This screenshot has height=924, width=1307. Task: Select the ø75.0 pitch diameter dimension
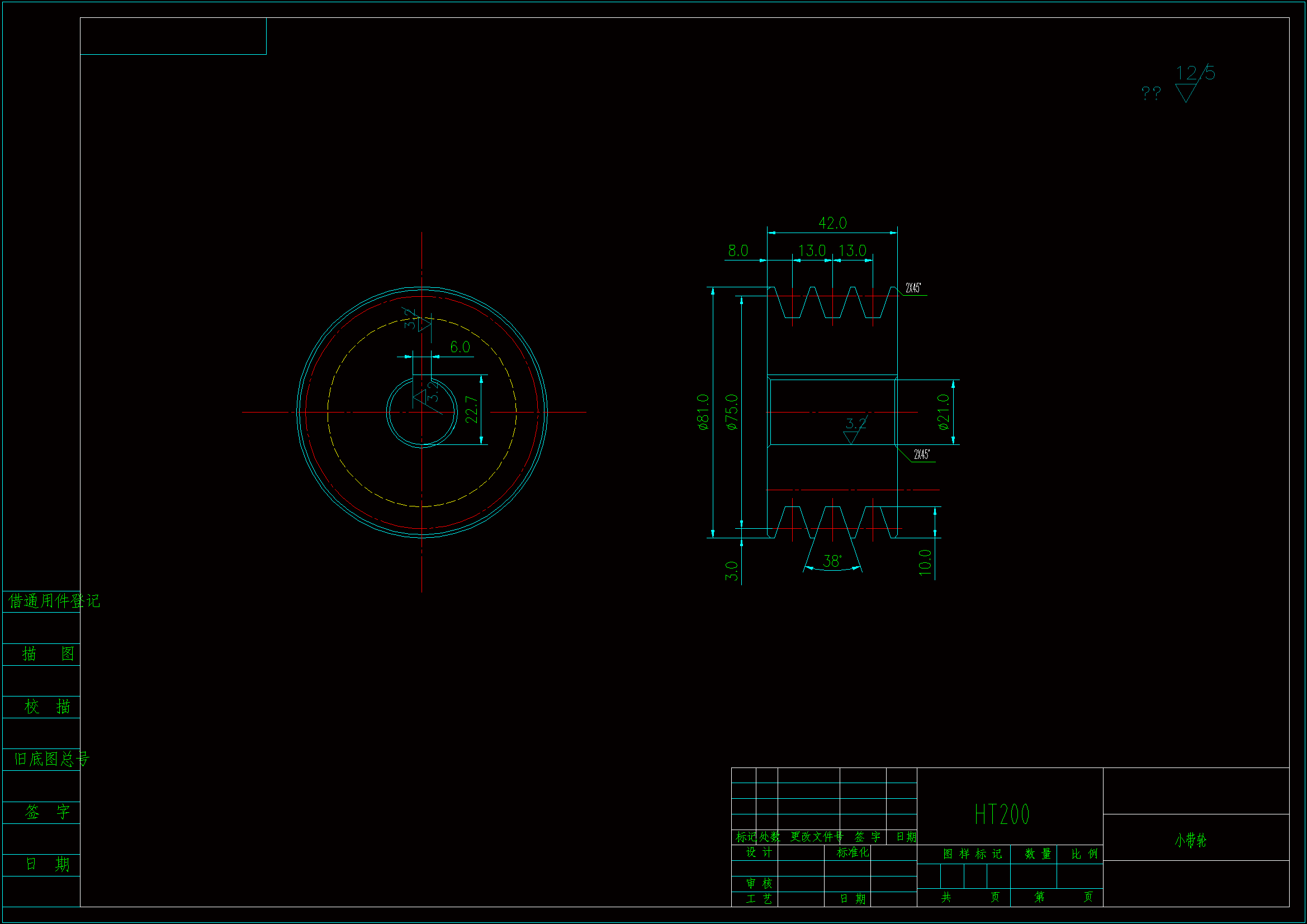(732, 411)
